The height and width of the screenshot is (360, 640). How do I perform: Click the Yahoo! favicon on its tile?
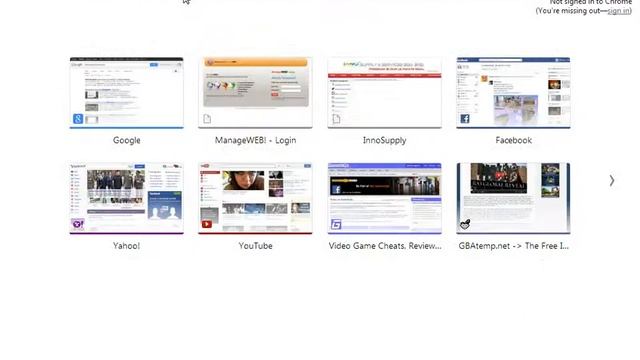click(x=78, y=224)
